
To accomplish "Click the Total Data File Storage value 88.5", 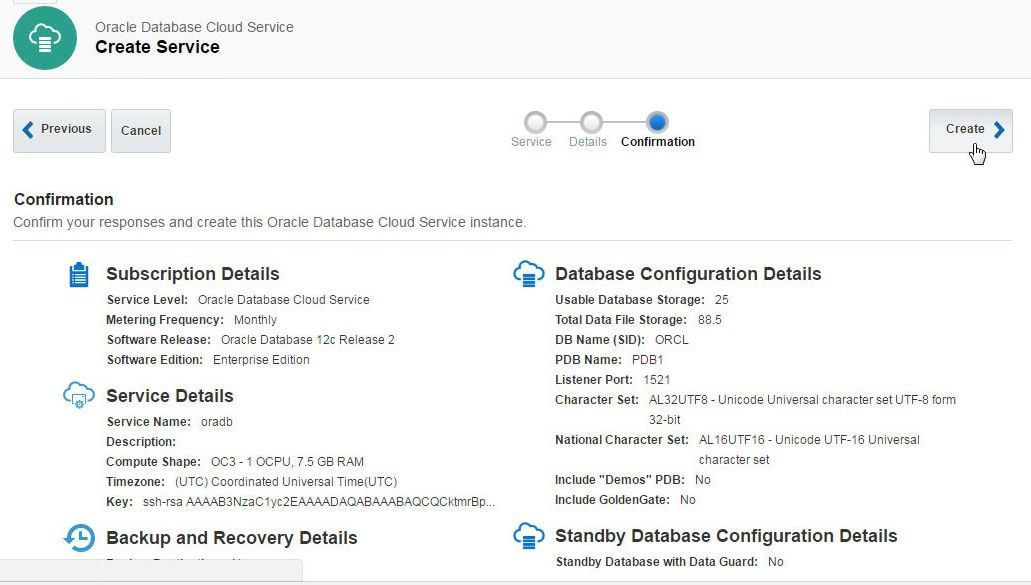I will (x=707, y=320).
